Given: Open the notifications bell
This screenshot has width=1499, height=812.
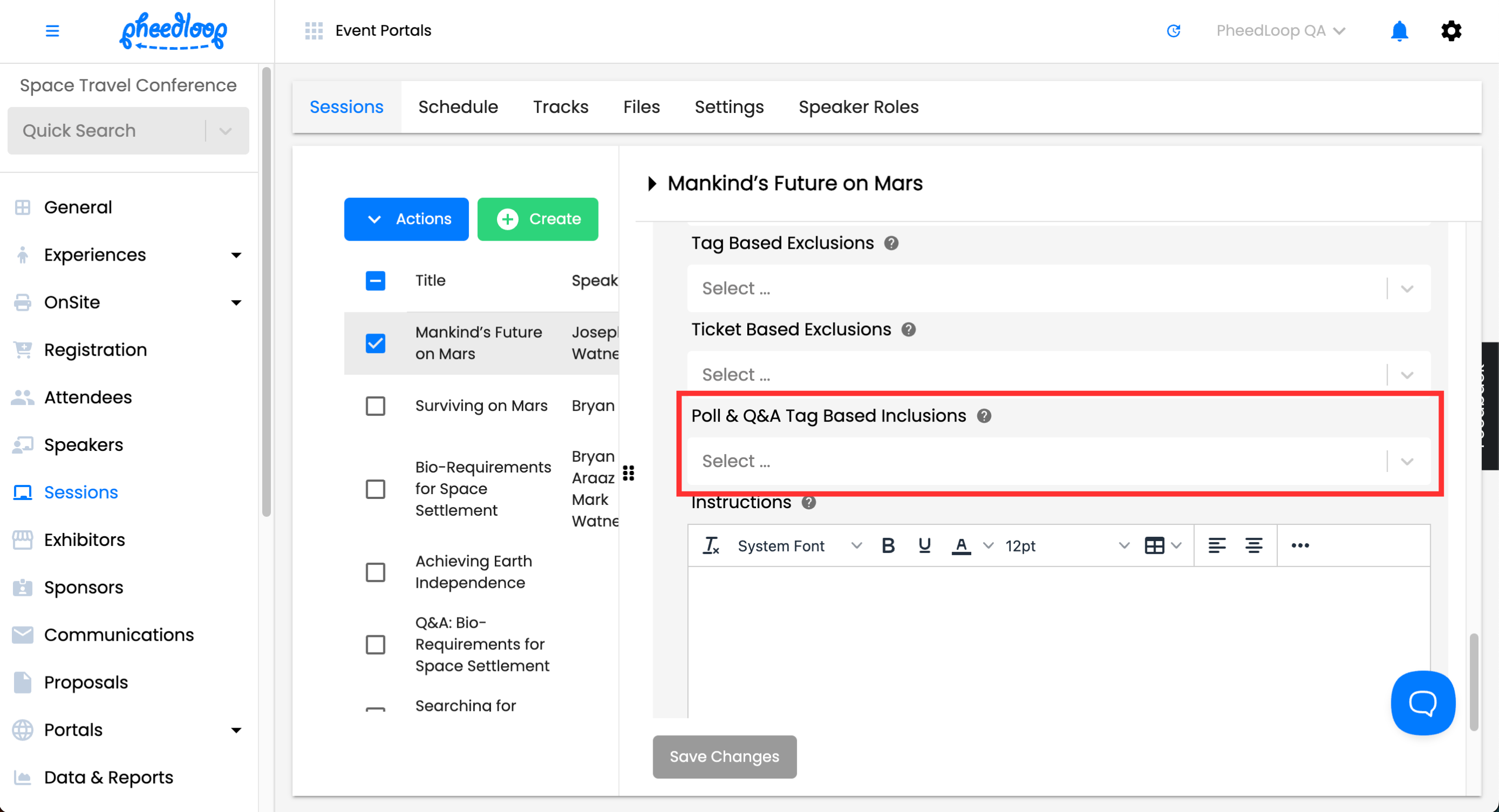Looking at the screenshot, I should tap(1399, 31).
